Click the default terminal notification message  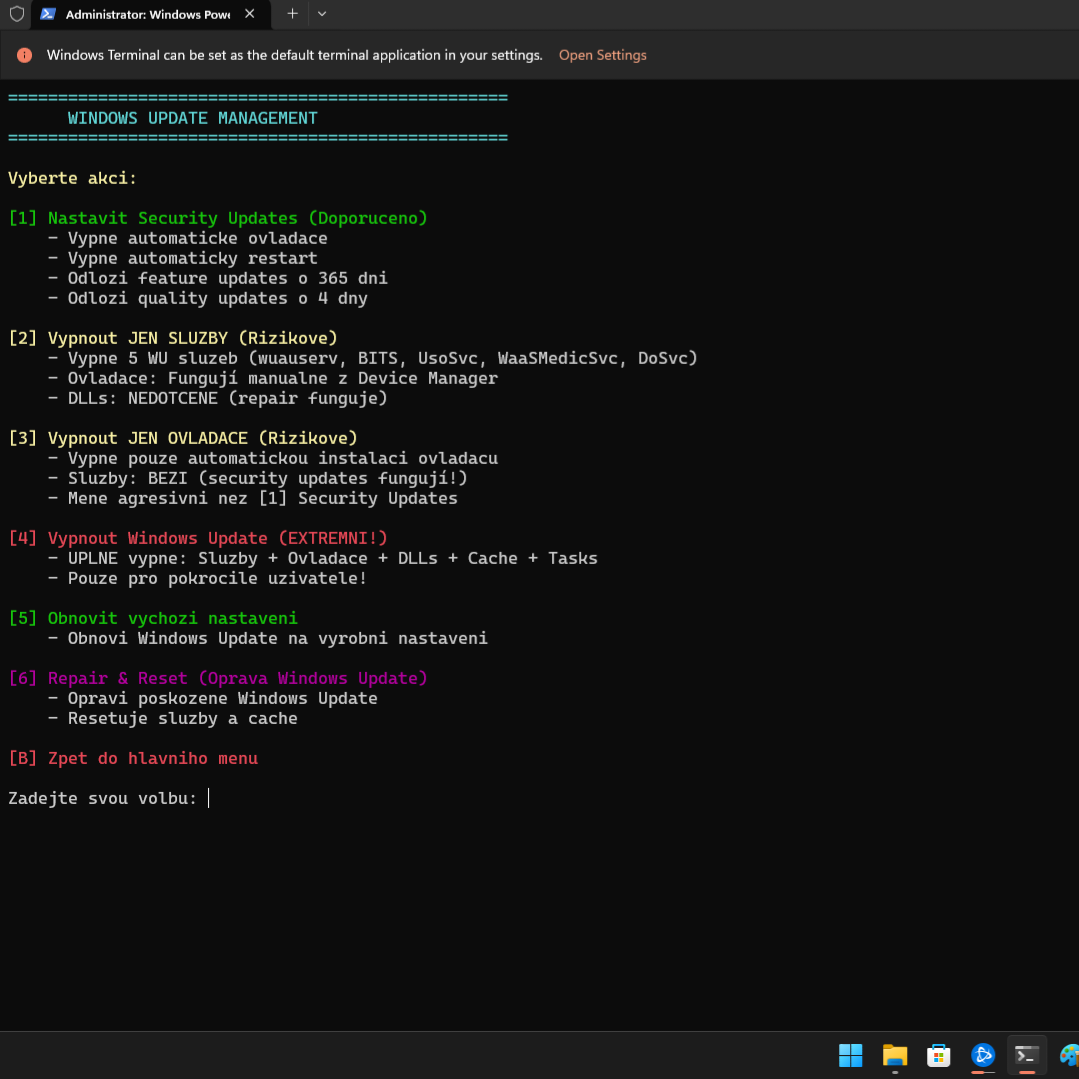(294, 56)
